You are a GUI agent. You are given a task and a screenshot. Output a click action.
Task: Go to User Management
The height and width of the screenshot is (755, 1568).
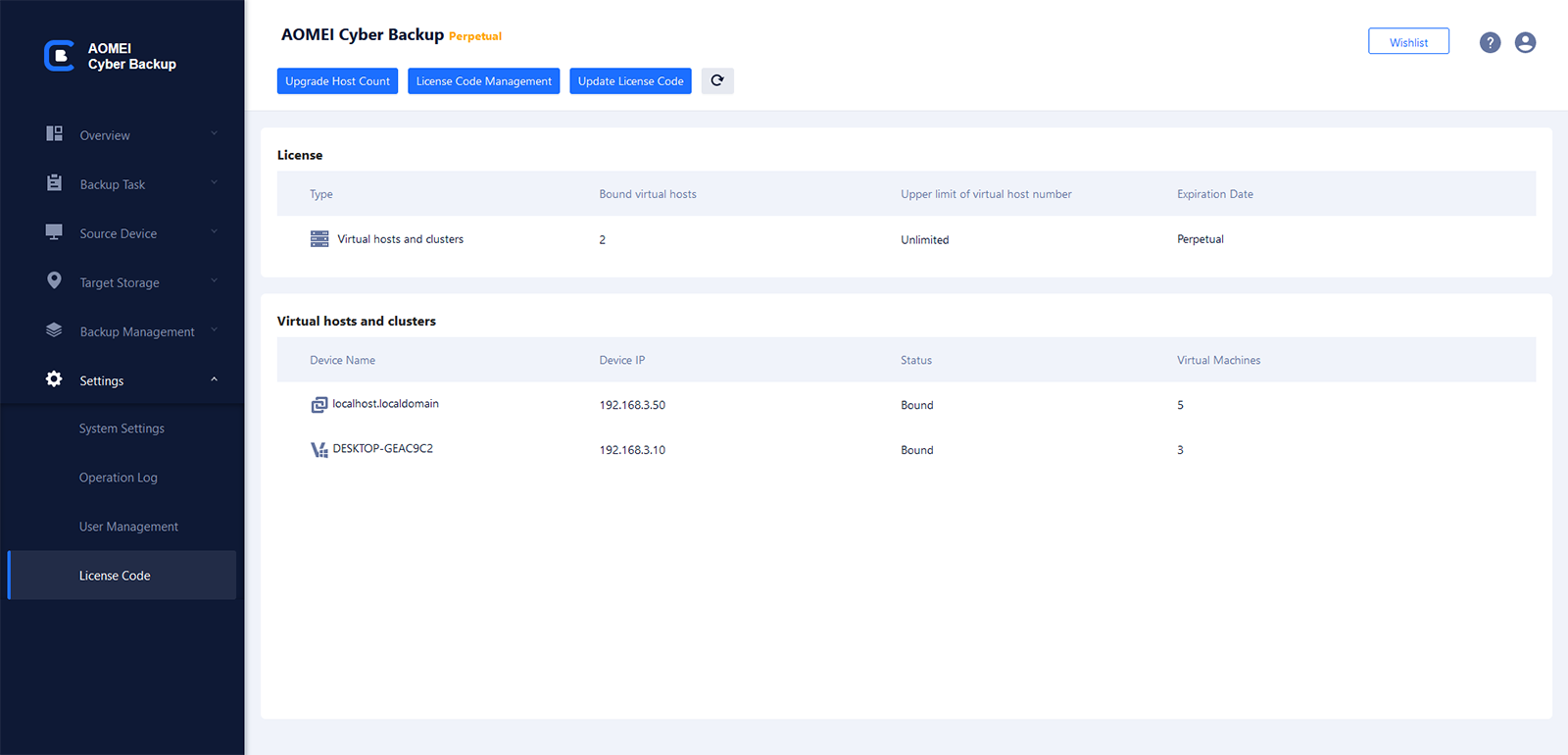pyautogui.click(x=128, y=527)
